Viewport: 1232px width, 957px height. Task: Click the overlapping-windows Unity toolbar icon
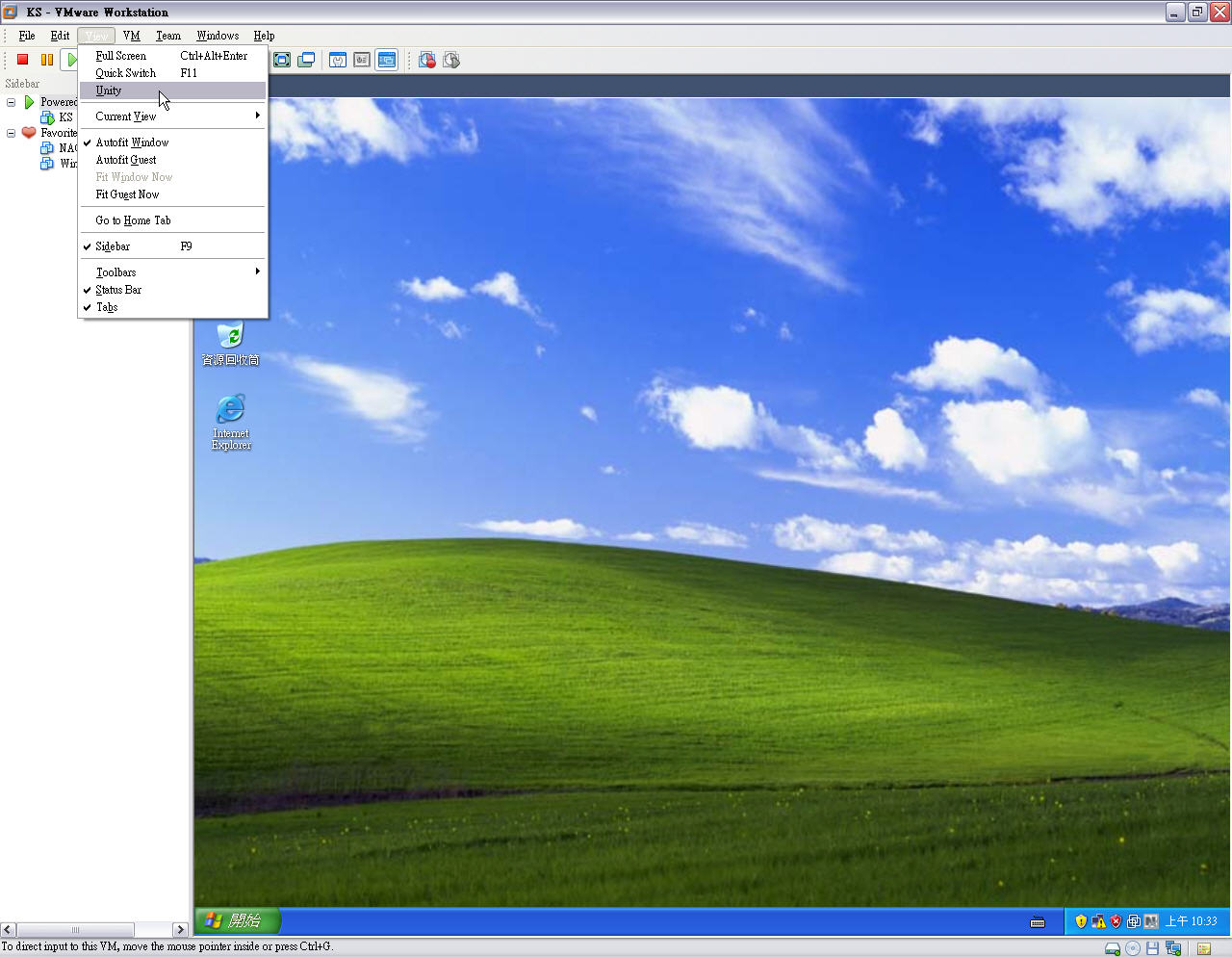pyautogui.click(x=306, y=60)
